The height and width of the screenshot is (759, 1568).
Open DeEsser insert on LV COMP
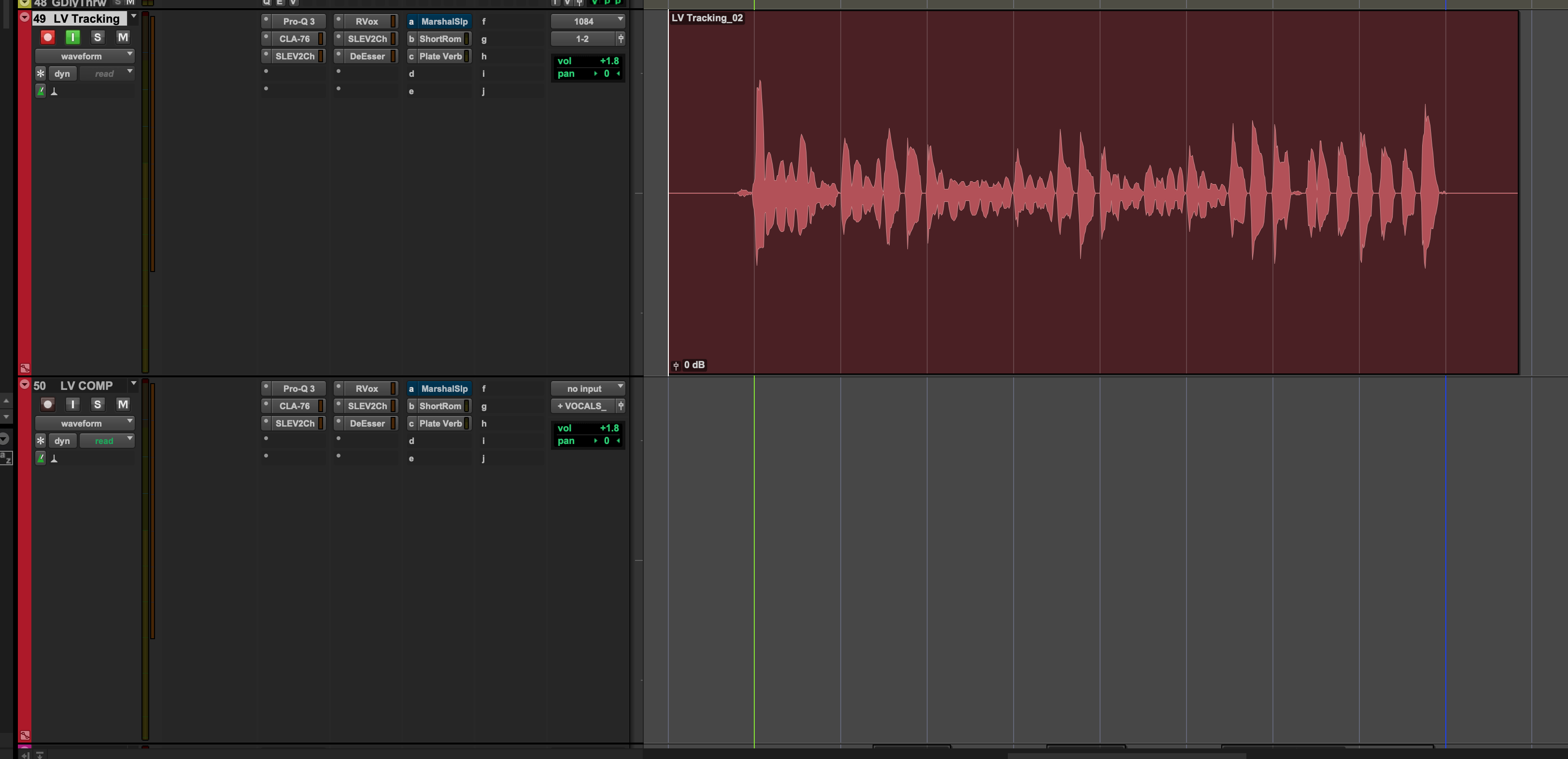coord(367,423)
